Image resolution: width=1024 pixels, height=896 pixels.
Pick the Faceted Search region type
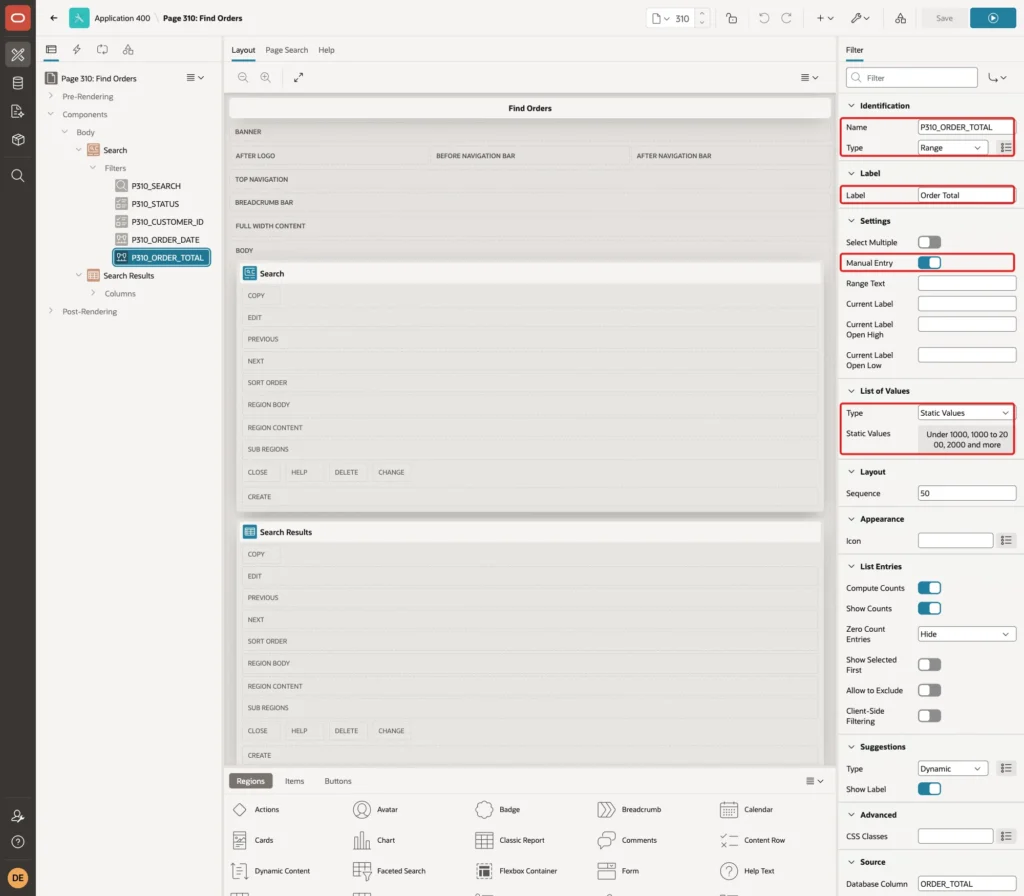[389, 871]
